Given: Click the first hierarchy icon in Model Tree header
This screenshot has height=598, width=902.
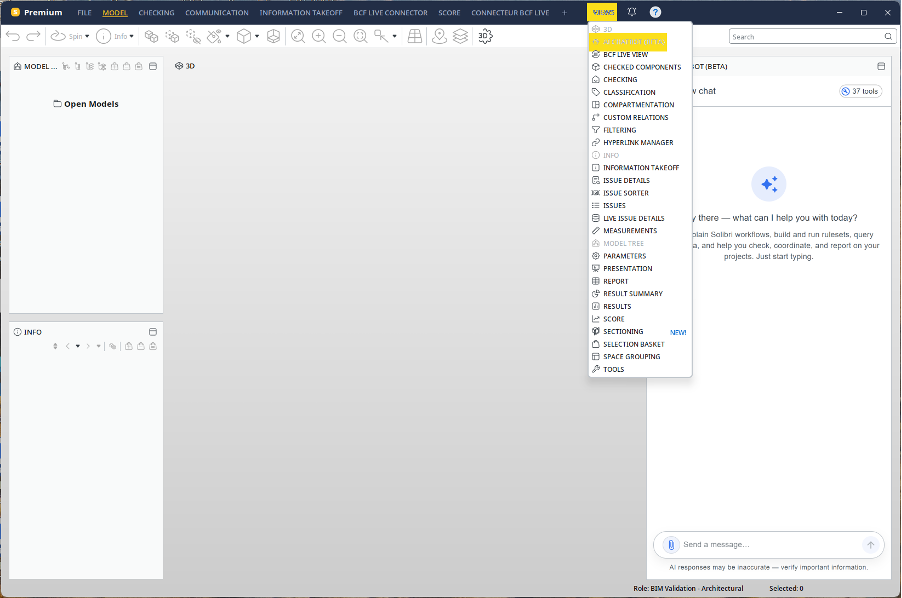Looking at the screenshot, I should click(x=66, y=66).
